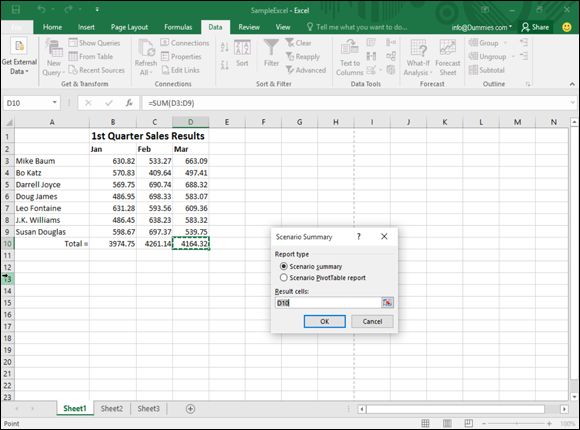Add a new sheet
The height and width of the screenshot is (430, 580).
(190, 409)
